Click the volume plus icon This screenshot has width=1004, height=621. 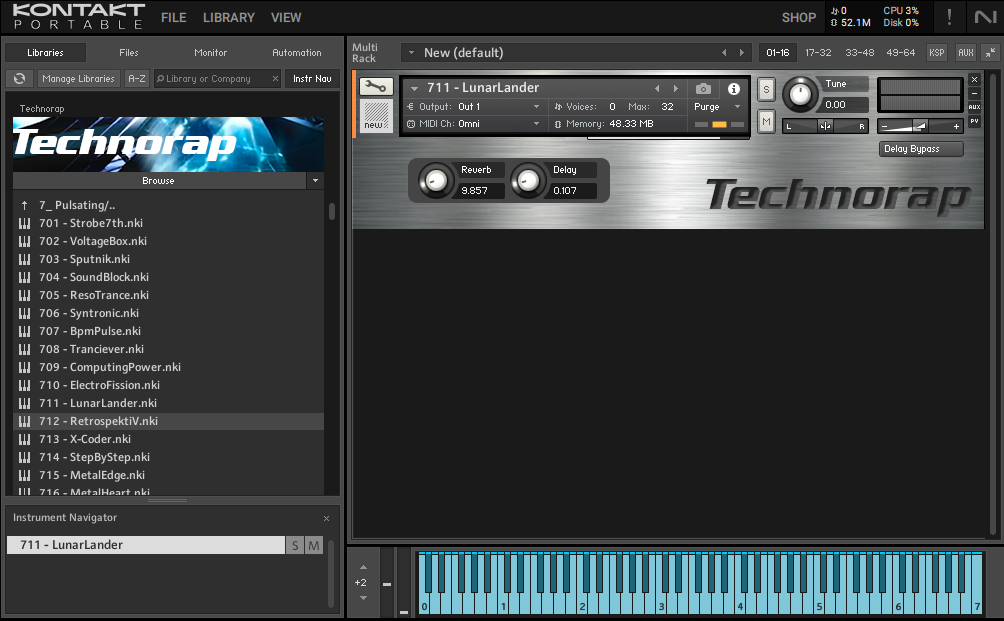[x=956, y=126]
